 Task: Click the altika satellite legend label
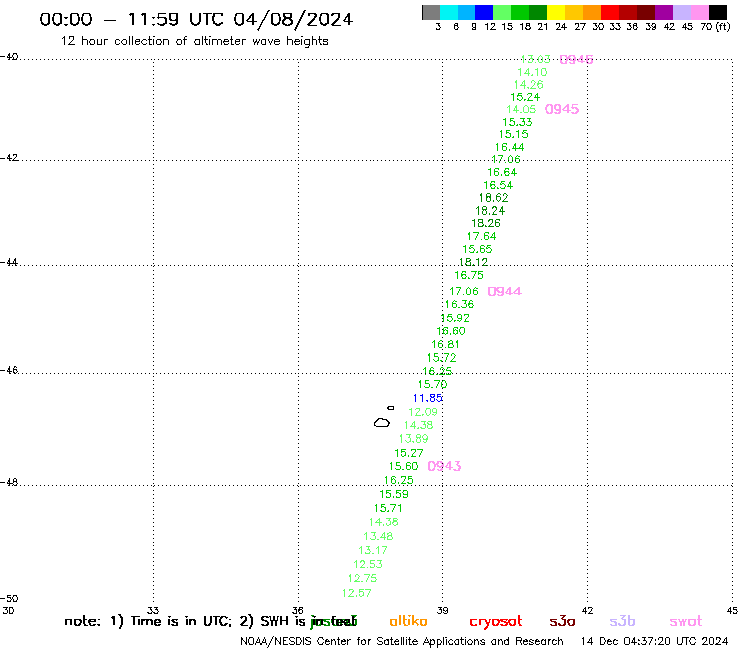click(x=408, y=621)
